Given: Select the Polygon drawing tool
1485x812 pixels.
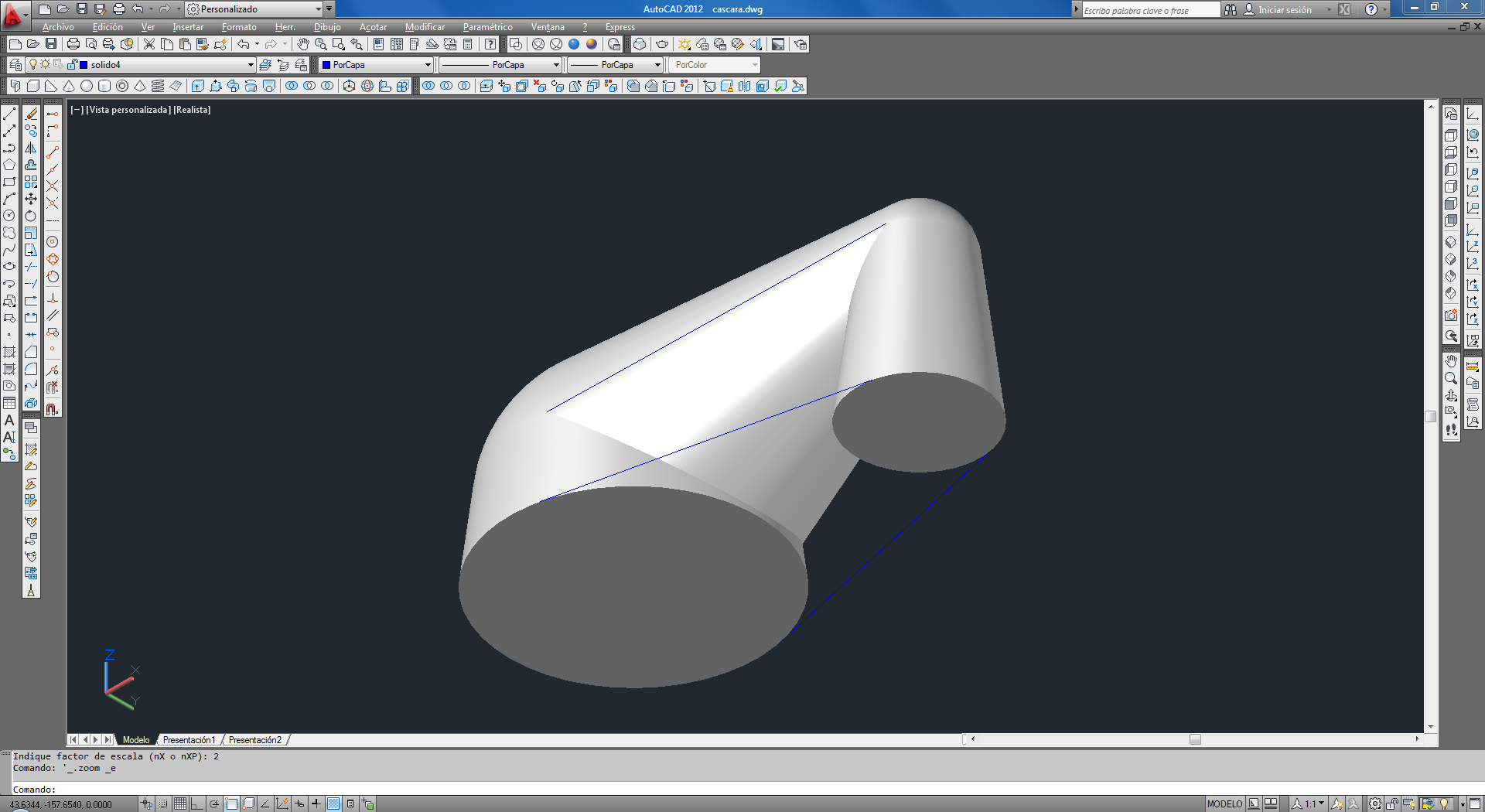Looking at the screenshot, I should pyautogui.click(x=9, y=165).
